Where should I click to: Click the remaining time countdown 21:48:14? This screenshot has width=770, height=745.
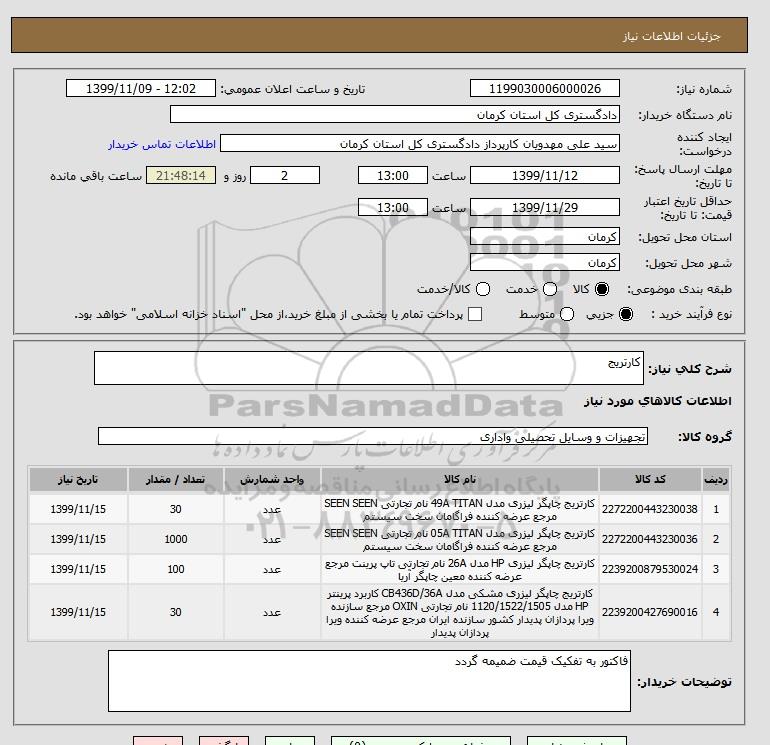[181, 175]
